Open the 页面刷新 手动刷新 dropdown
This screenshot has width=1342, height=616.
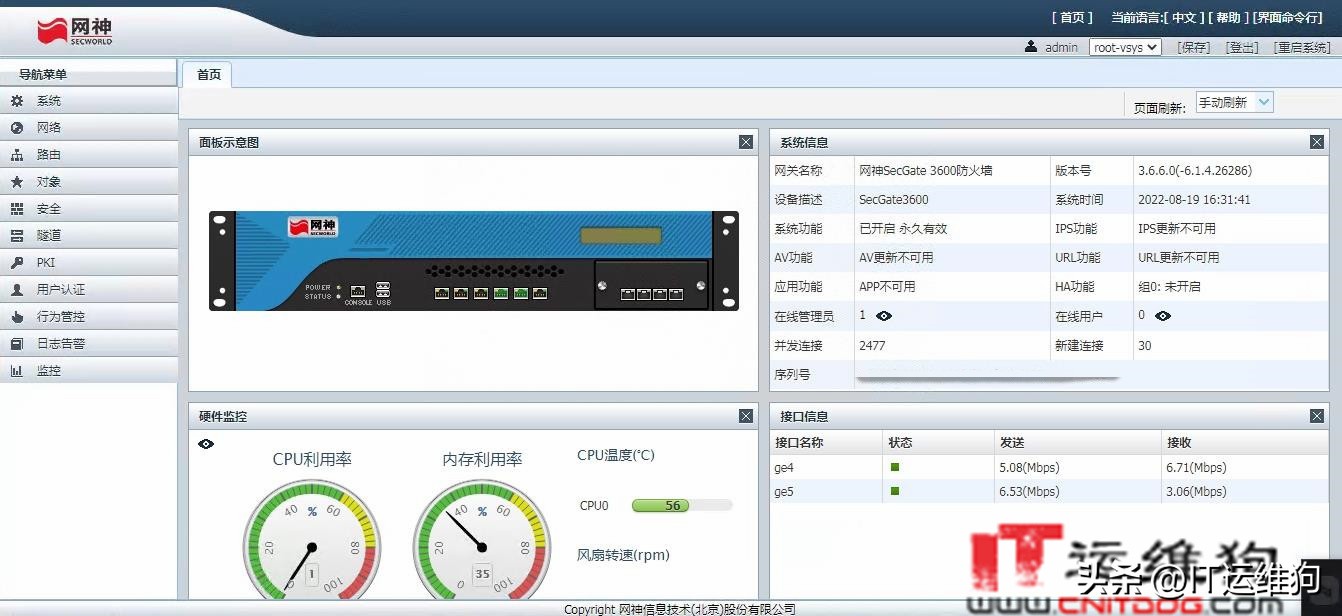[x=1234, y=101]
